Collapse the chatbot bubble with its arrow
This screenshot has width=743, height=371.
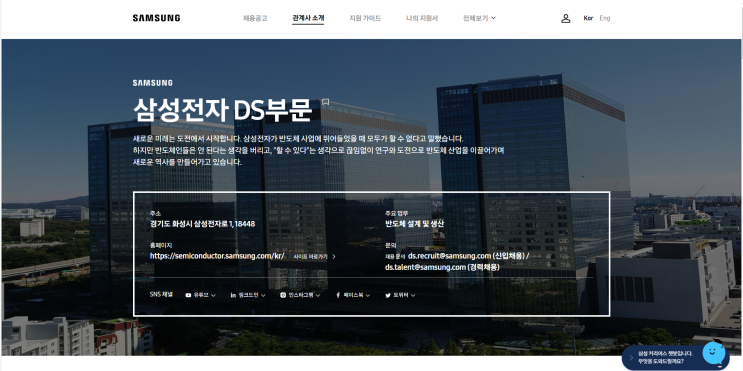tap(631, 358)
